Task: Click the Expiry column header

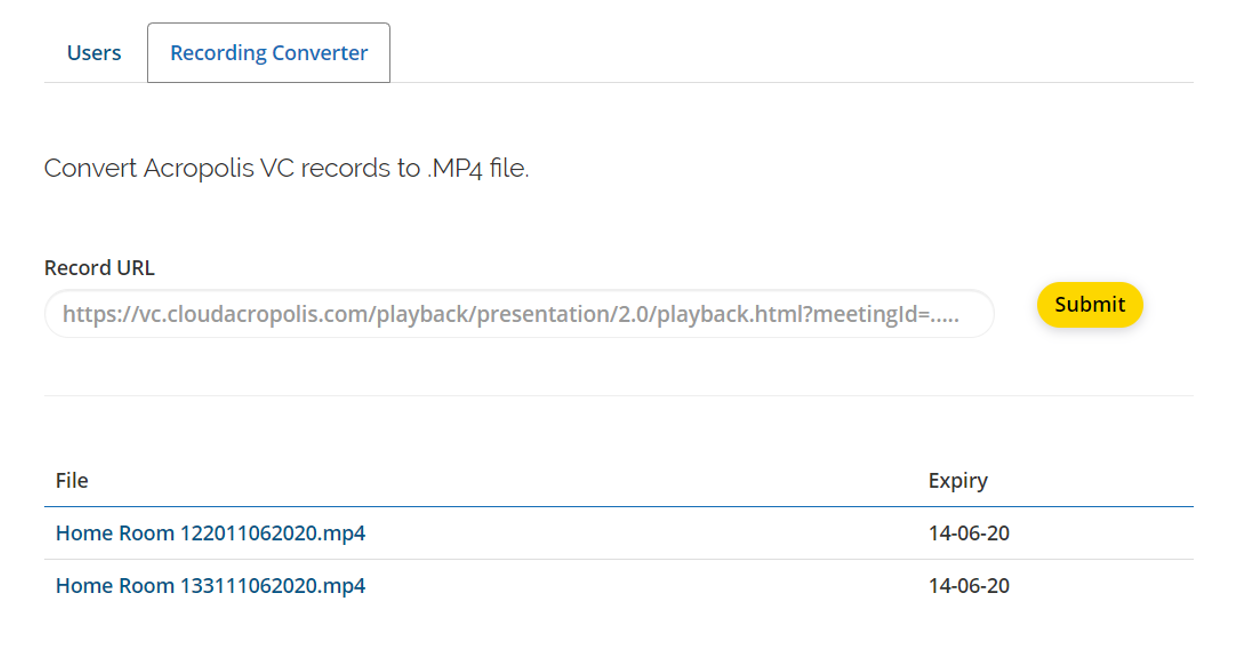Action: tap(958, 481)
